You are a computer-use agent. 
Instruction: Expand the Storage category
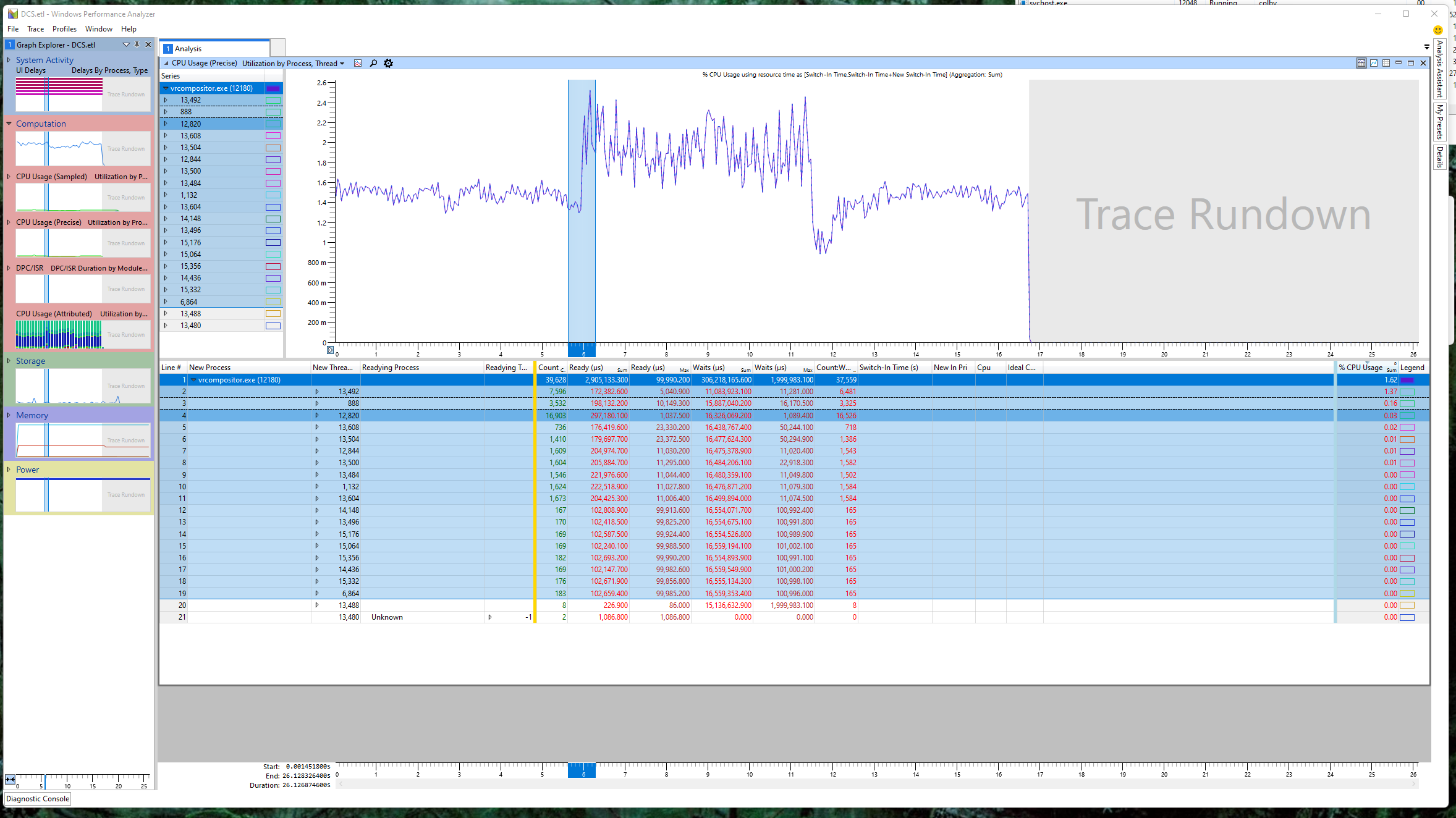[9, 361]
